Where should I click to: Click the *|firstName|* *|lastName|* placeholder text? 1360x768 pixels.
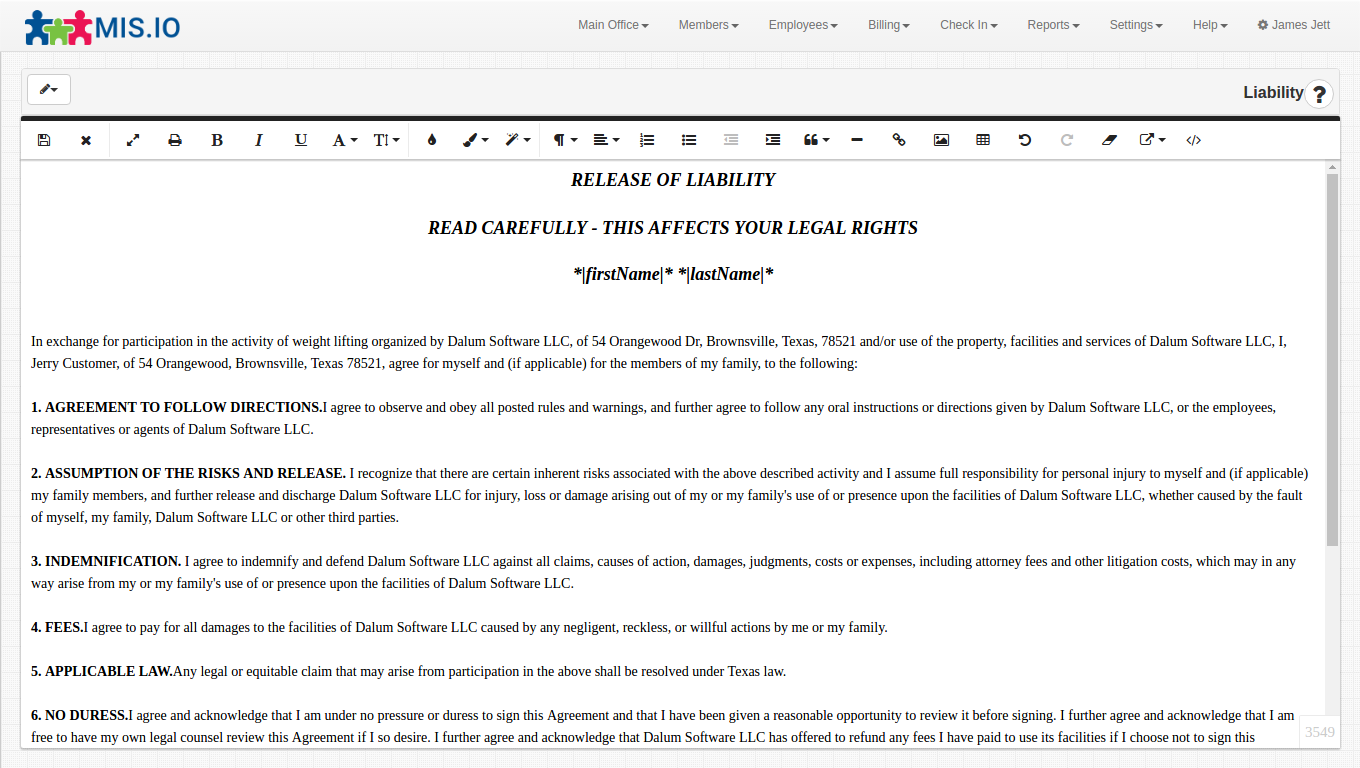coord(673,275)
